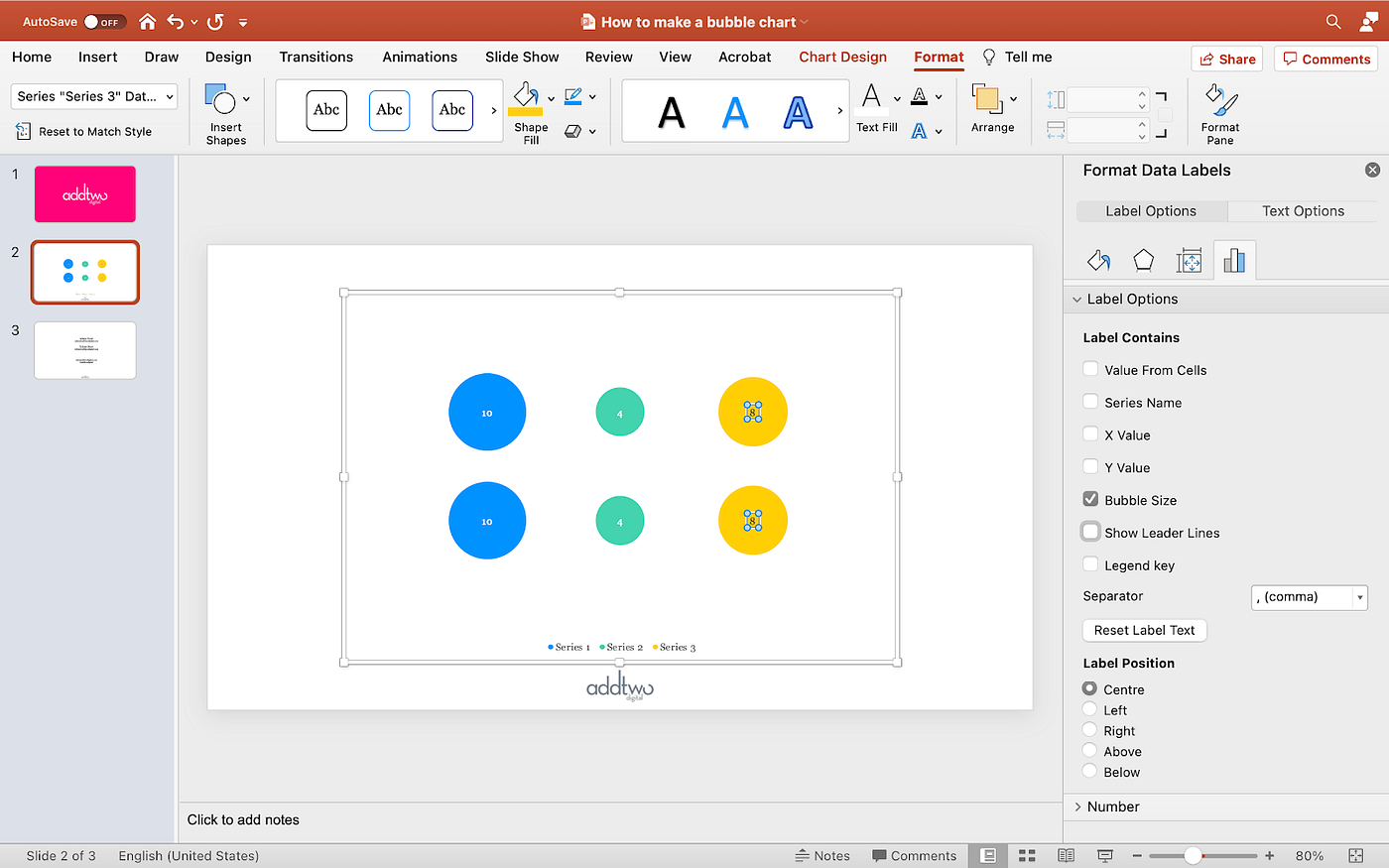The height and width of the screenshot is (868, 1389).
Task: Select the Below label position radio button
Action: point(1090,772)
